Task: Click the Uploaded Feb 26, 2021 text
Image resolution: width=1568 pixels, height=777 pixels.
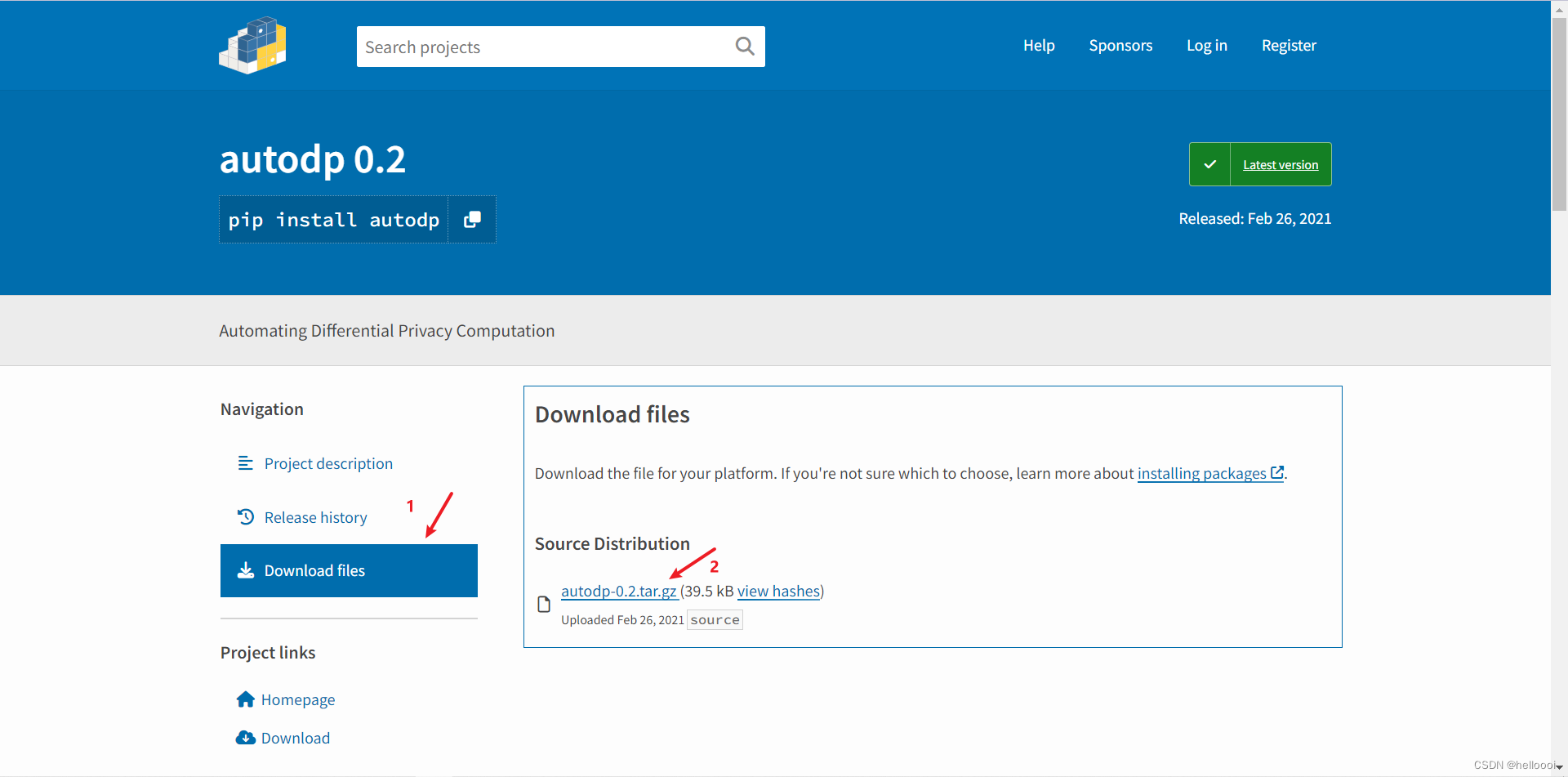Action: tap(622, 620)
